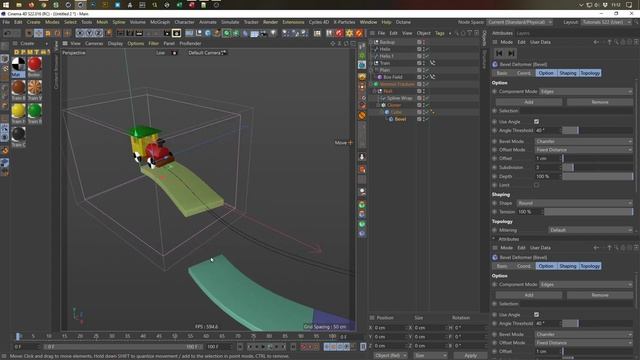Click the orange icon in viewport side palette
The height and width of the screenshot is (360, 640).
pyautogui.click(x=362, y=116)
